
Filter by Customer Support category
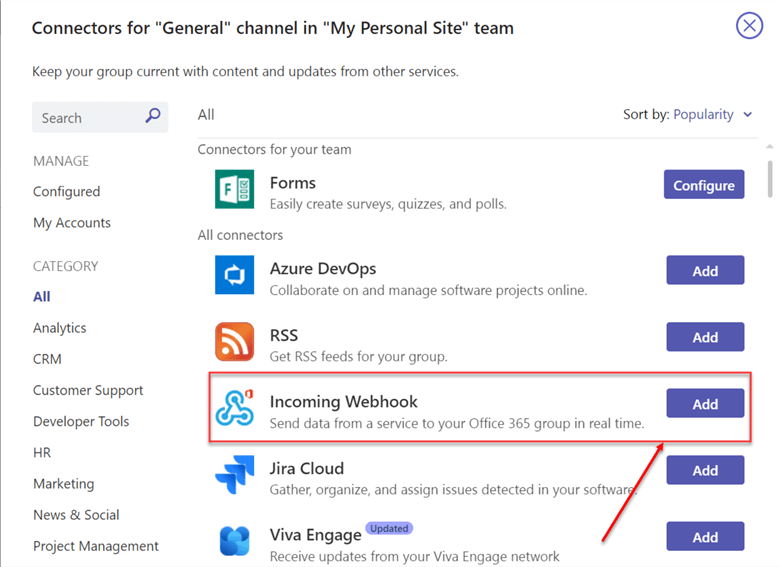88,390
